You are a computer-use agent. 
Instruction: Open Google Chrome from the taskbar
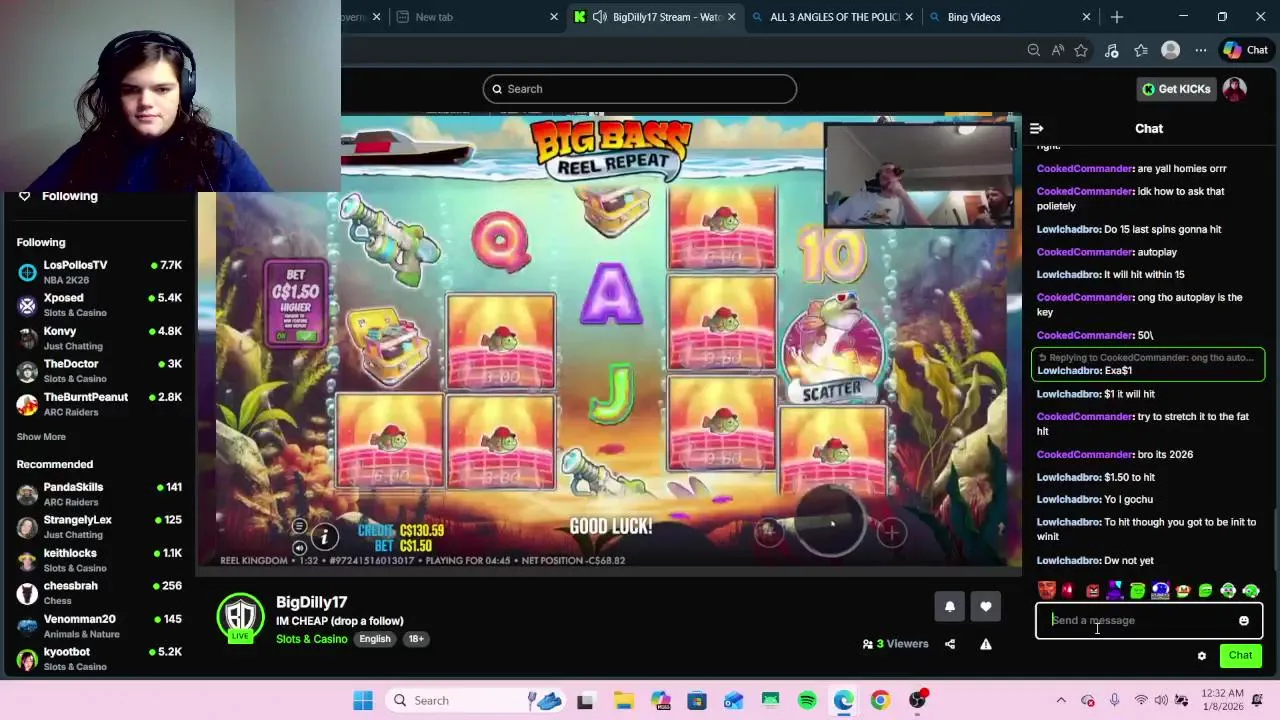[880, 701]
